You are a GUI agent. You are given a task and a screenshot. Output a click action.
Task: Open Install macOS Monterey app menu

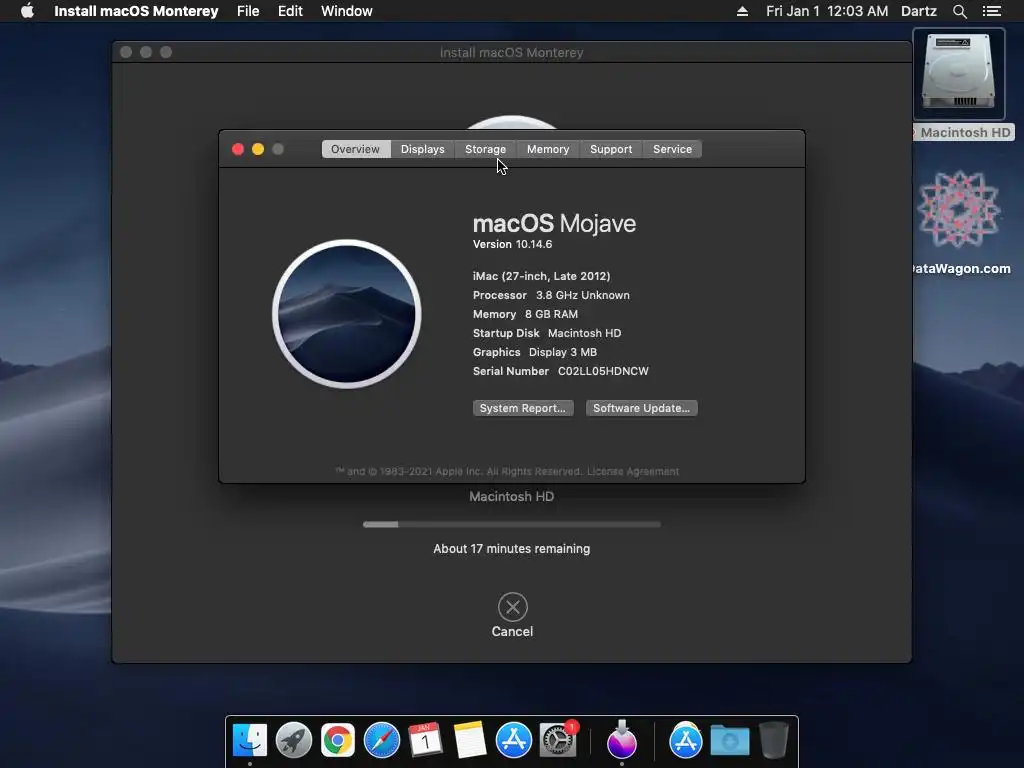pos(136,11)
